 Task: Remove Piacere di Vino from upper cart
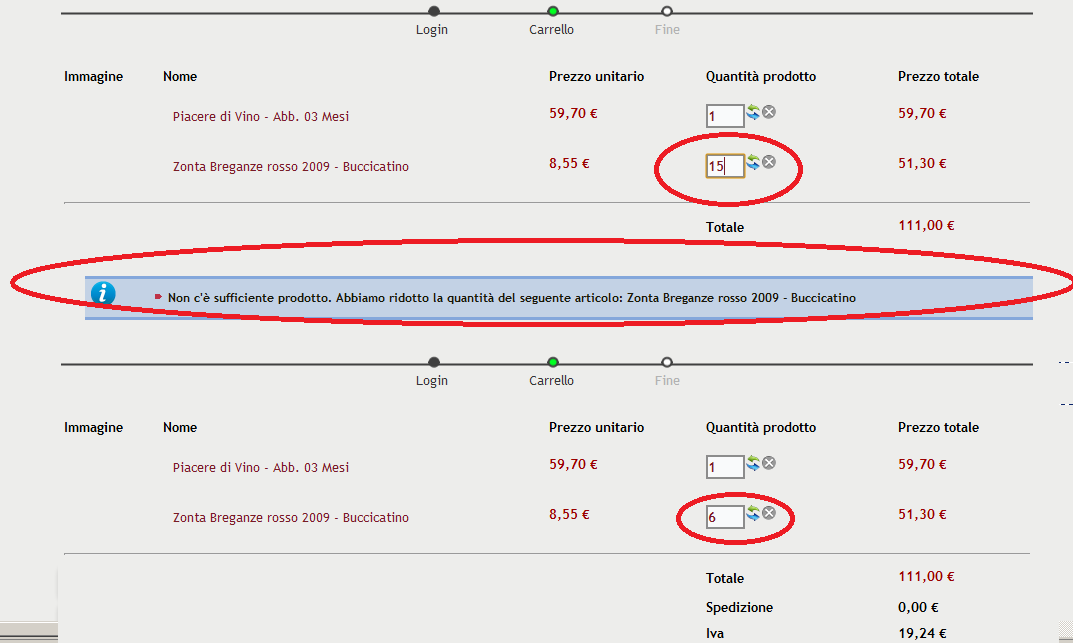pyautogui.click(x=769, y=112)
